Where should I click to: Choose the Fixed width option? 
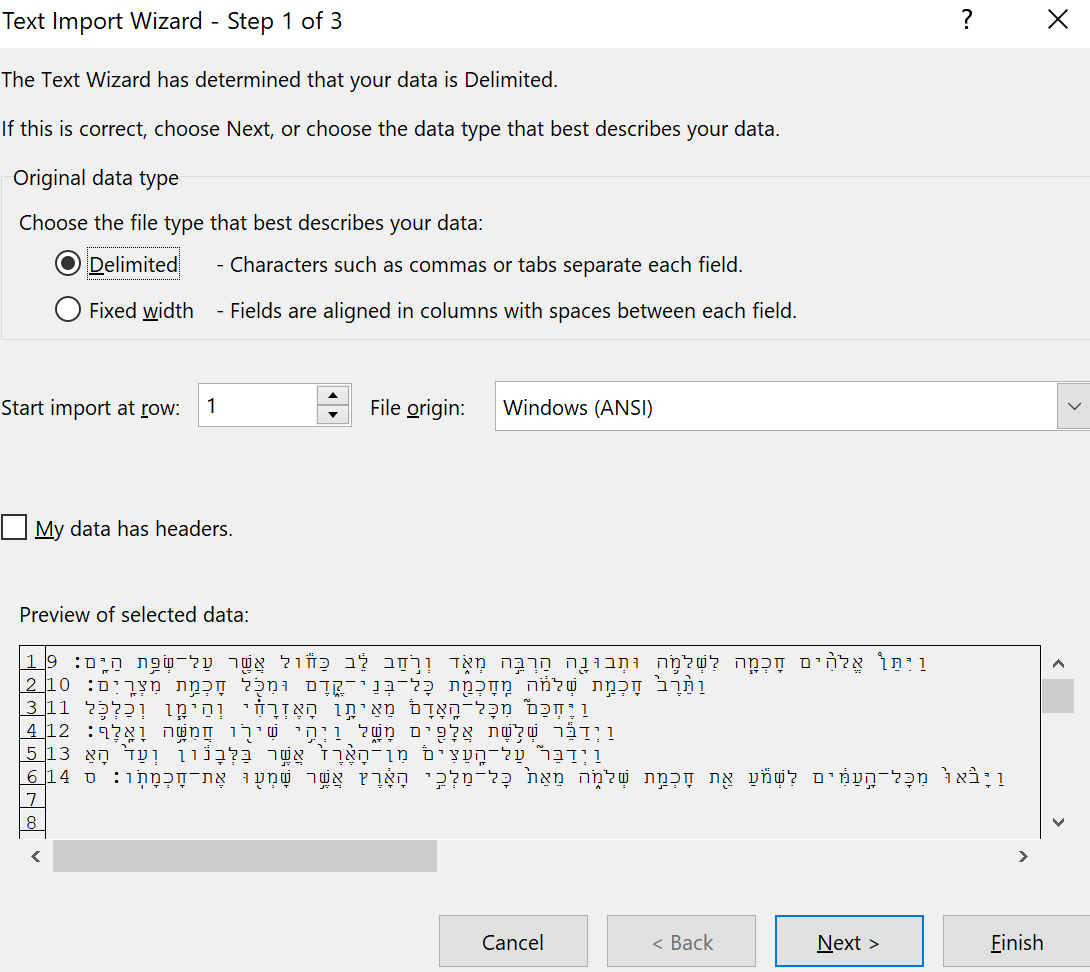point(68,311)
